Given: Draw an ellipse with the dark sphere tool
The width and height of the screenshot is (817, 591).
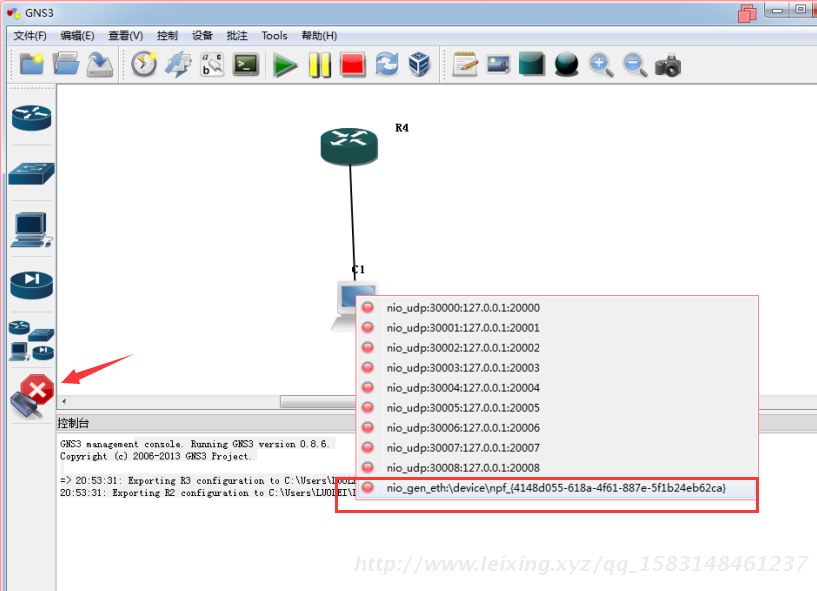Looking at the screenshot, I should (566, 65).
